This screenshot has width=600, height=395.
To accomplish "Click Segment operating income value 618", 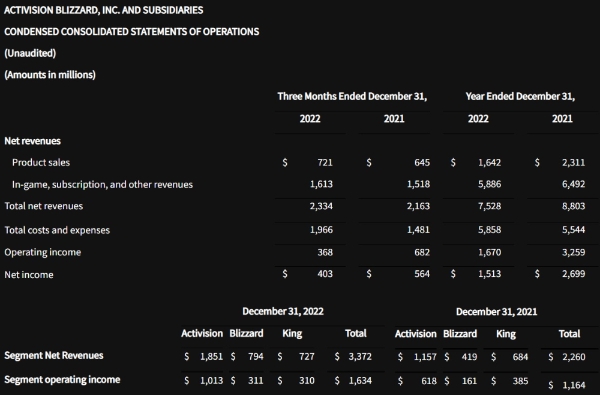I will click(x=429, y=381).
